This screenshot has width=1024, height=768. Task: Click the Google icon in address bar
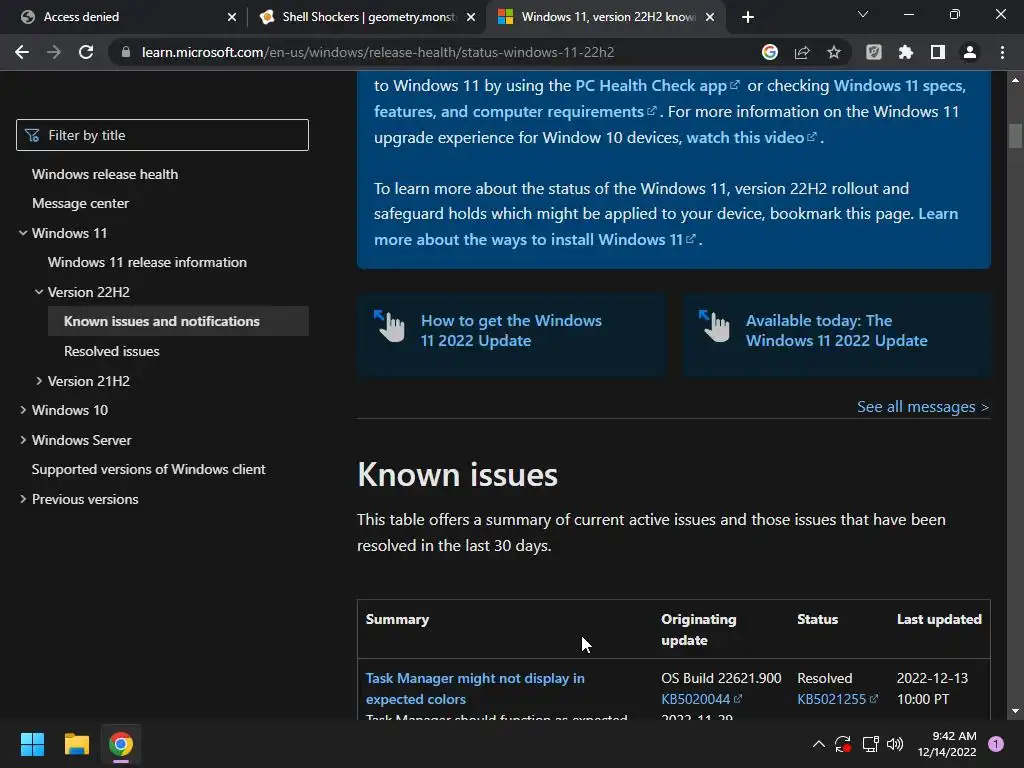pos(770,52)
